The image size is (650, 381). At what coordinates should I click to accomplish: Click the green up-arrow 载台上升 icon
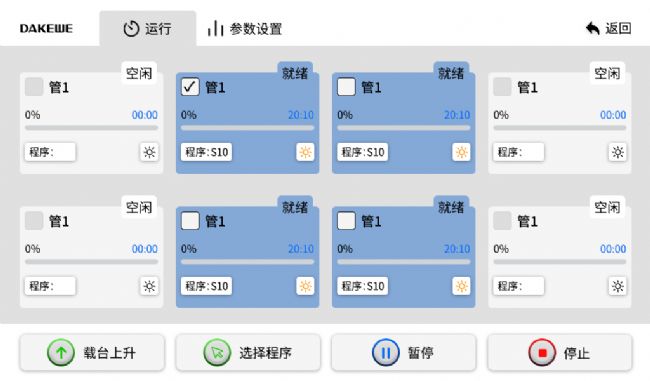point(61,353)
